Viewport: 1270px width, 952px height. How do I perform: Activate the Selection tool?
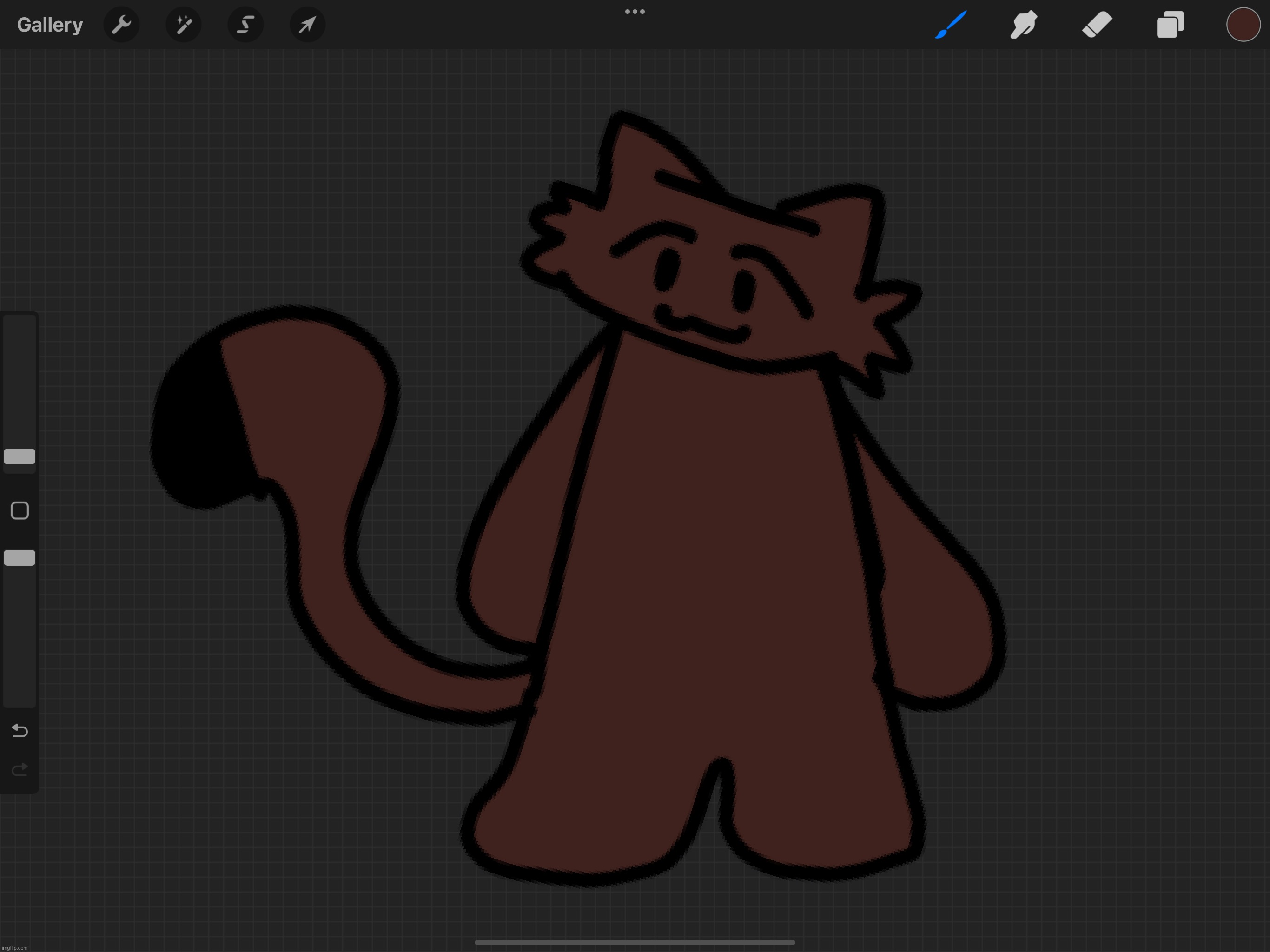tap(246, 25)
